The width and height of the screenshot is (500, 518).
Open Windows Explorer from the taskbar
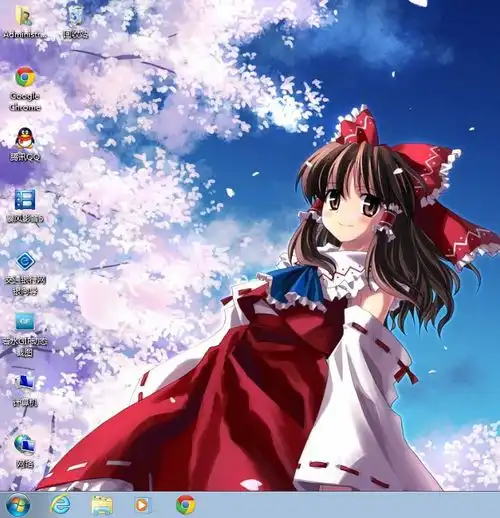tap(102, 505)
